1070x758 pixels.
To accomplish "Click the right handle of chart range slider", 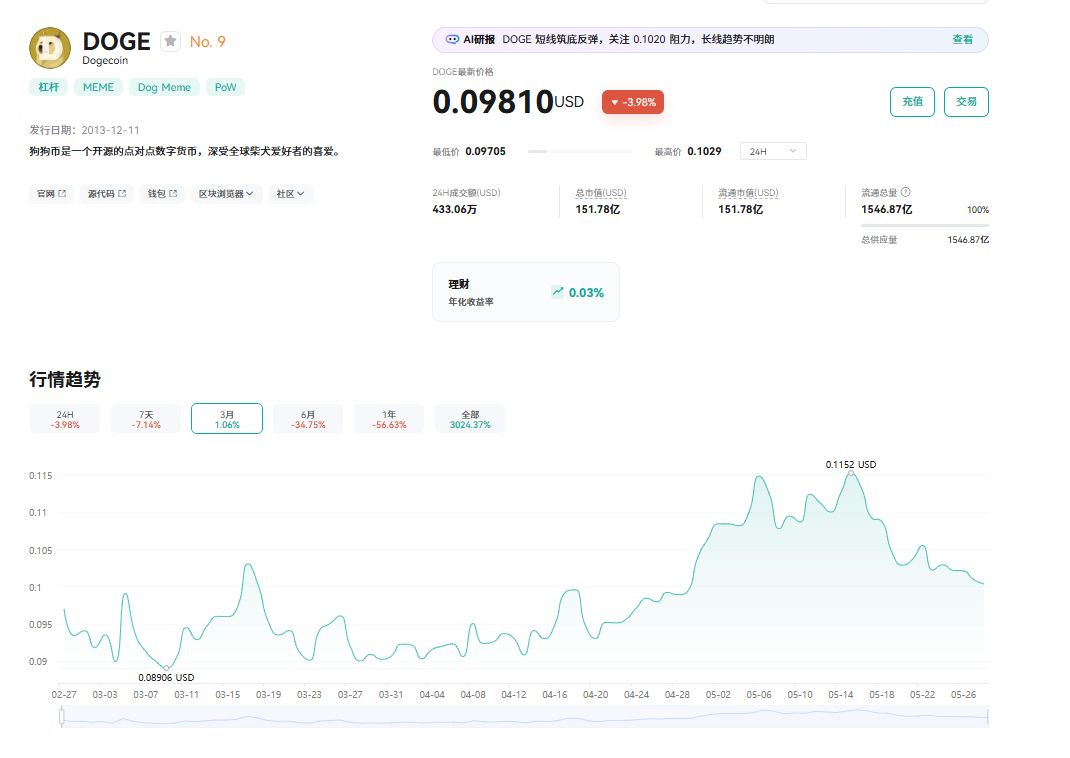I will point(987,716).
